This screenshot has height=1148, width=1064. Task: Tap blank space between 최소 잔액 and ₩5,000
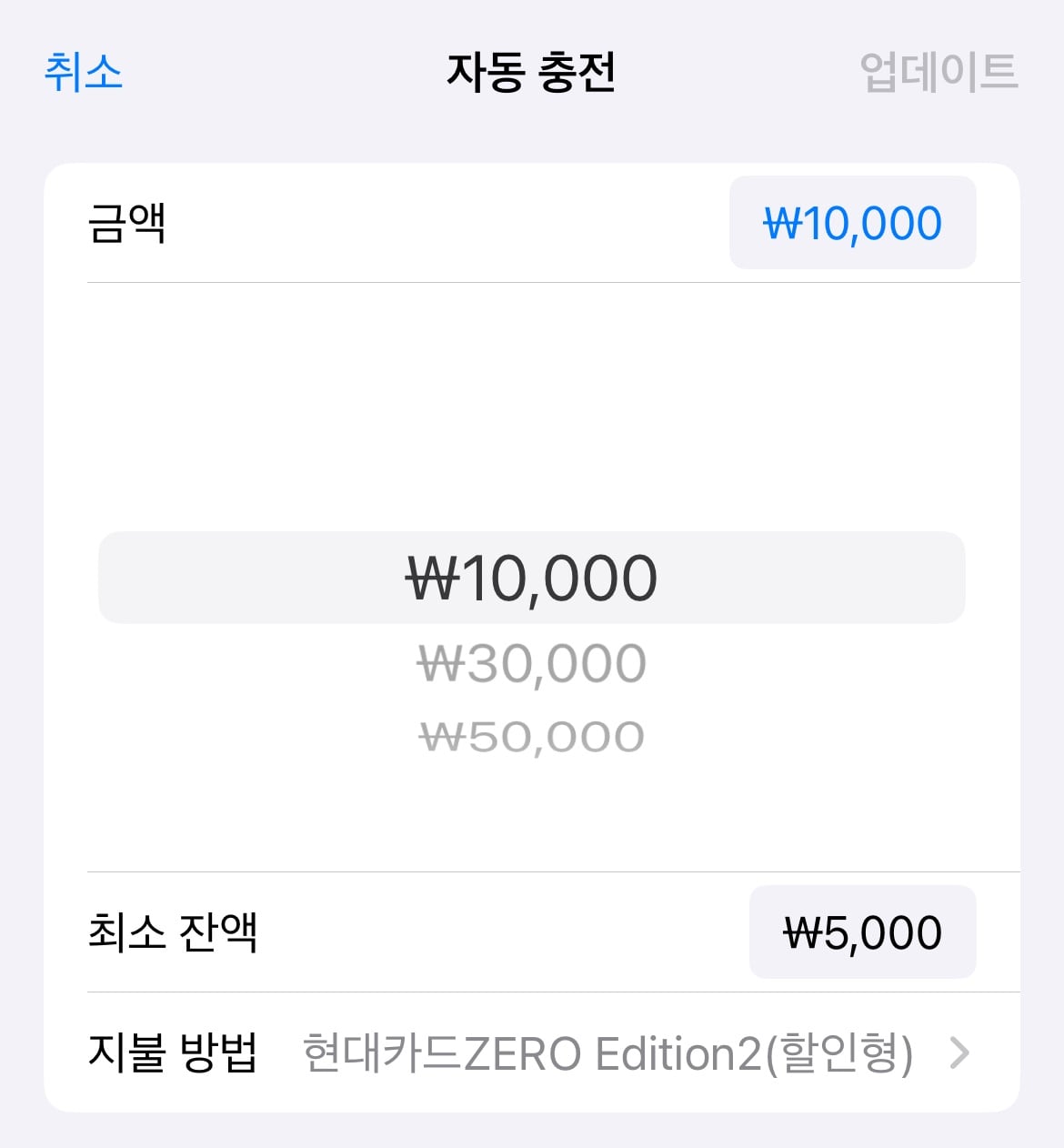(500, 932)
